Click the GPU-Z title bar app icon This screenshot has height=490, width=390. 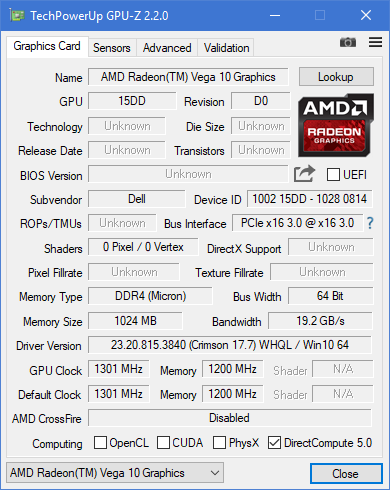(17, 15)
